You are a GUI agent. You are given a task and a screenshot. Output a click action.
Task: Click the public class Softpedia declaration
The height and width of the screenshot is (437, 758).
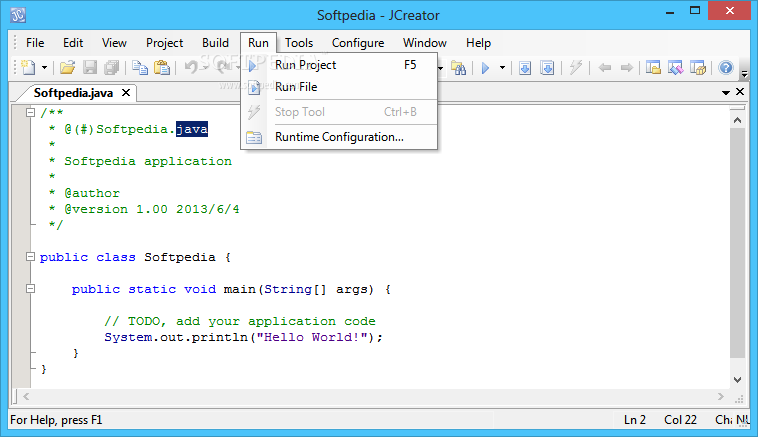click(135, 257)
